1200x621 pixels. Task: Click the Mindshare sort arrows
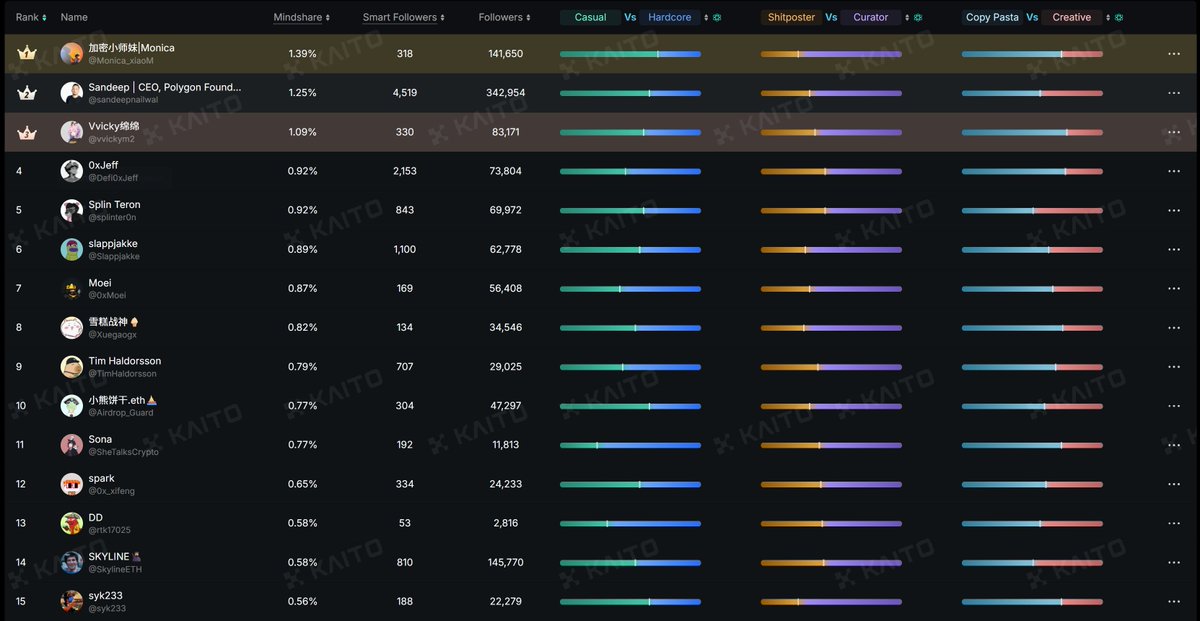point(328,18)
